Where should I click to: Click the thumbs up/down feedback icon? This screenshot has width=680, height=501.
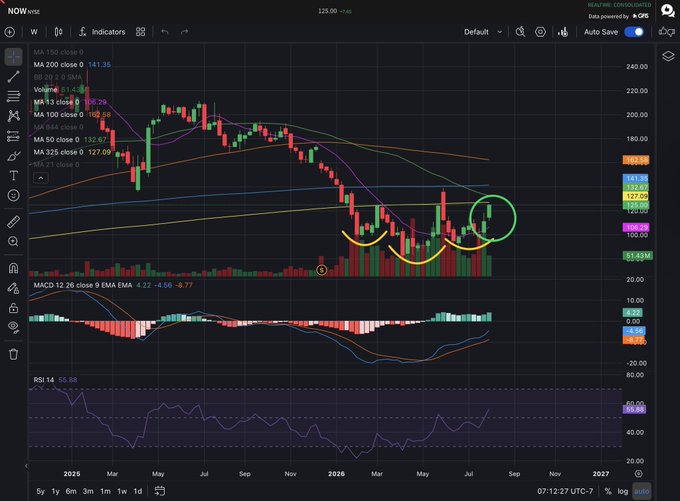667,32
